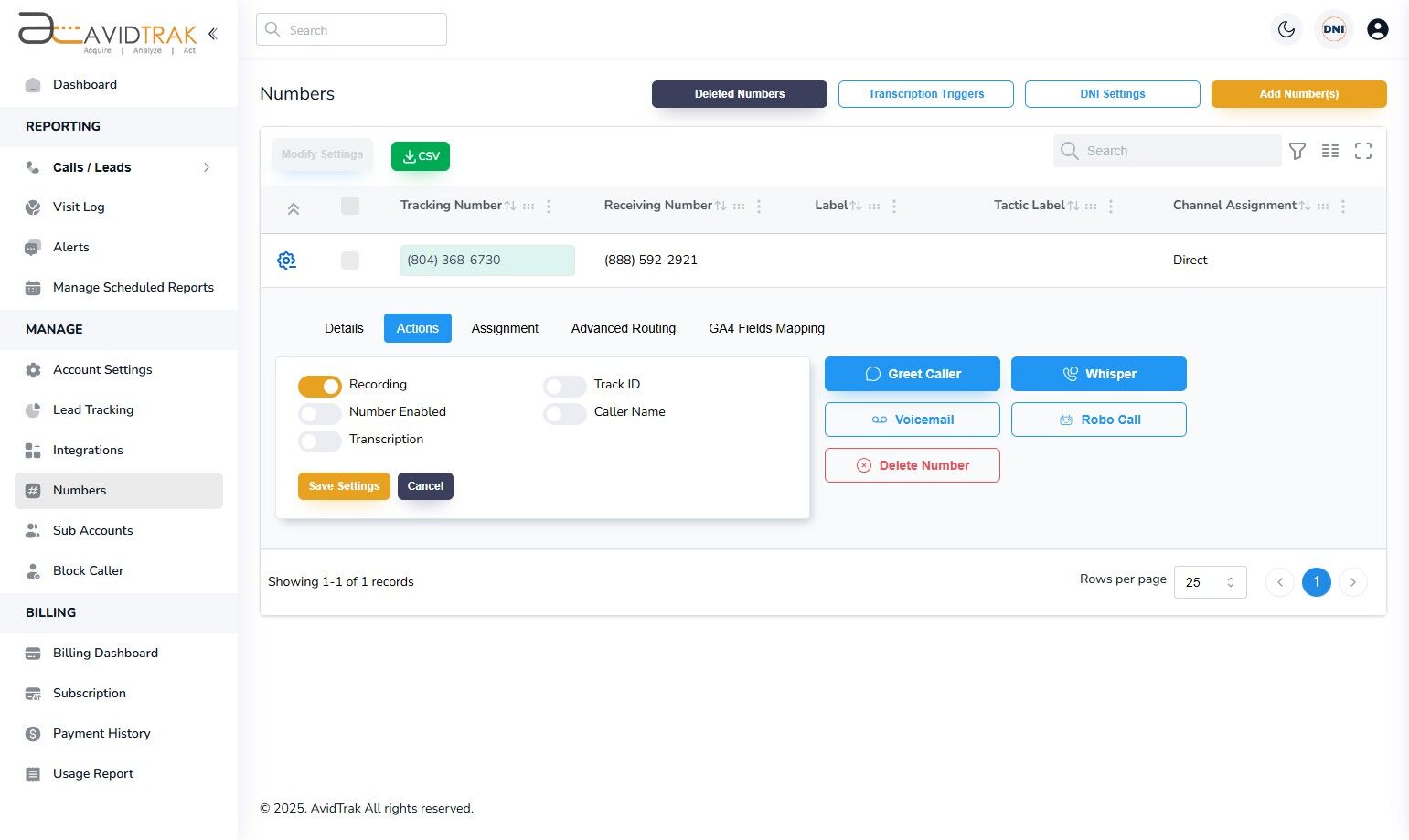Turn off the Recording toggle
The height and width of the screenshot is (840, 1409).
(x=318, y=385)
